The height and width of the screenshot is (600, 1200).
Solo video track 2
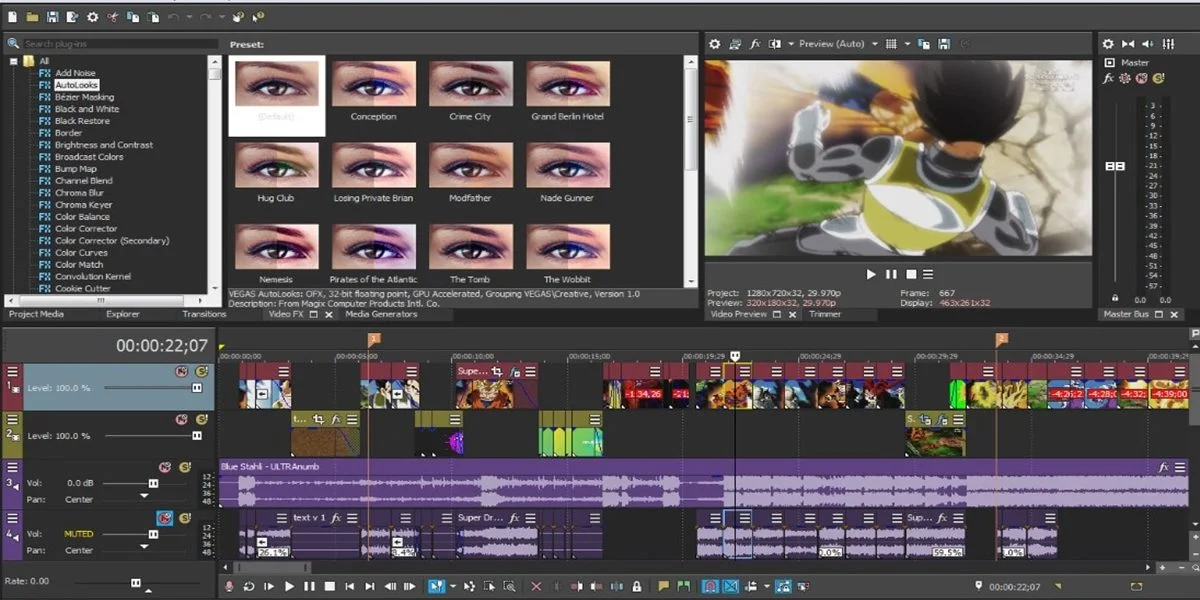tap(200, 420)
